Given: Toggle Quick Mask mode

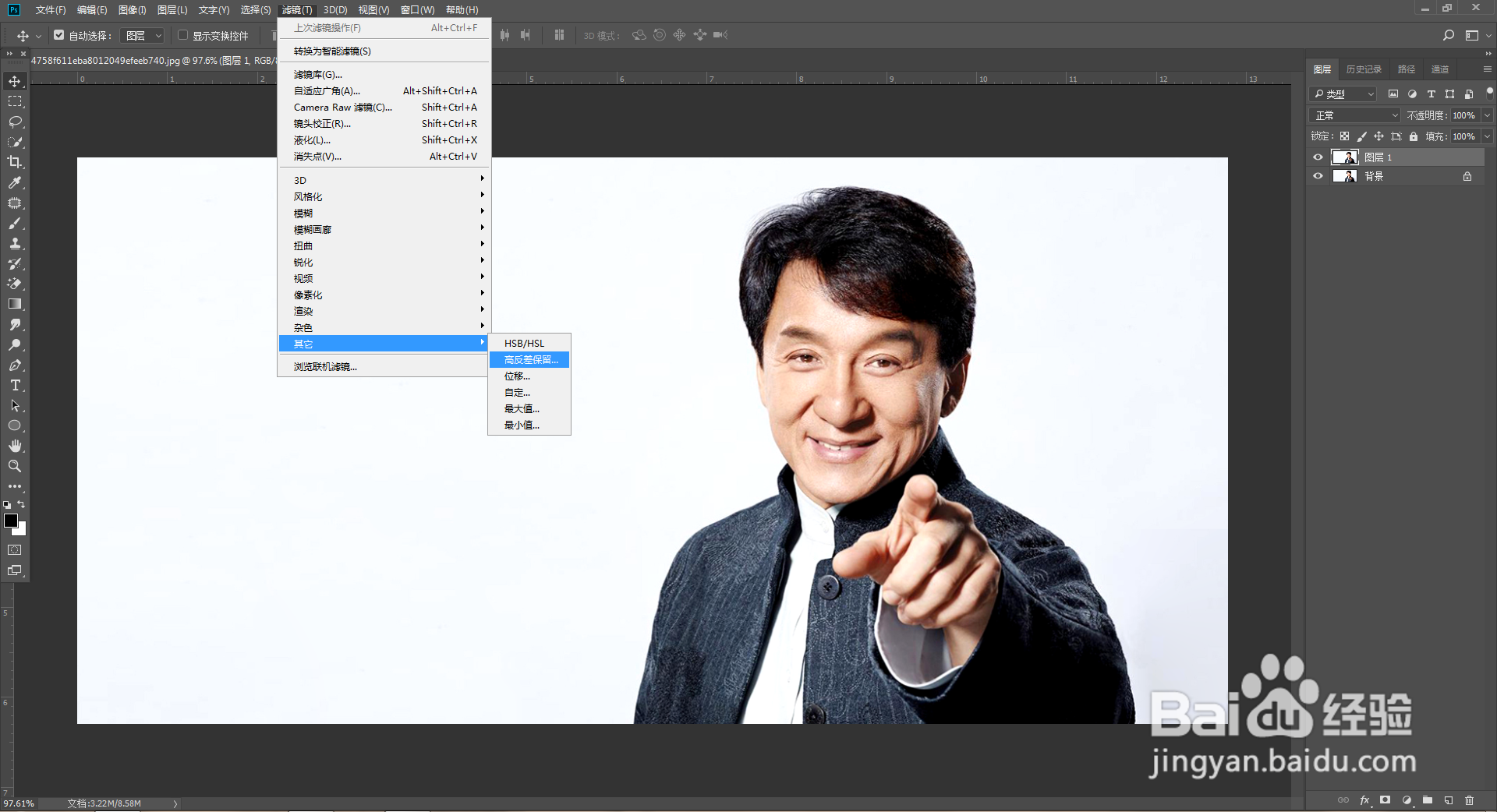Looking at the screenshot, I should point(15,550).
